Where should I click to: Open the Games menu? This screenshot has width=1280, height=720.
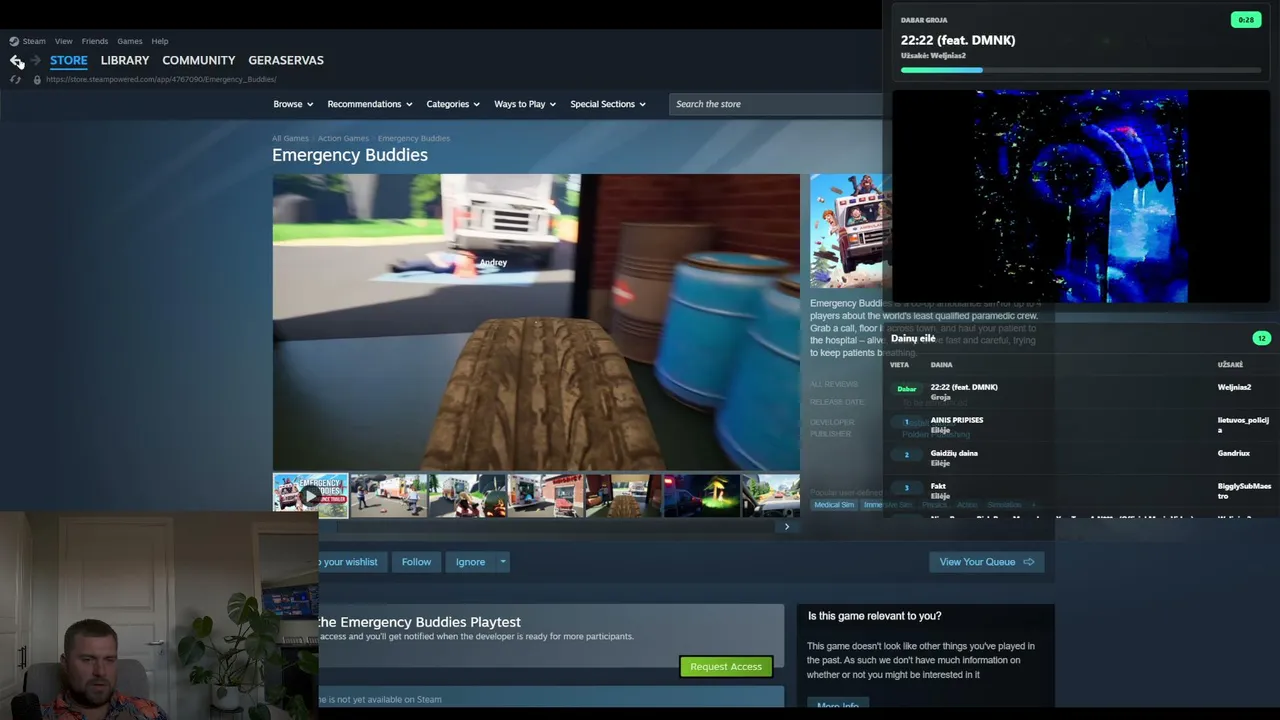[x=130, y=41]
